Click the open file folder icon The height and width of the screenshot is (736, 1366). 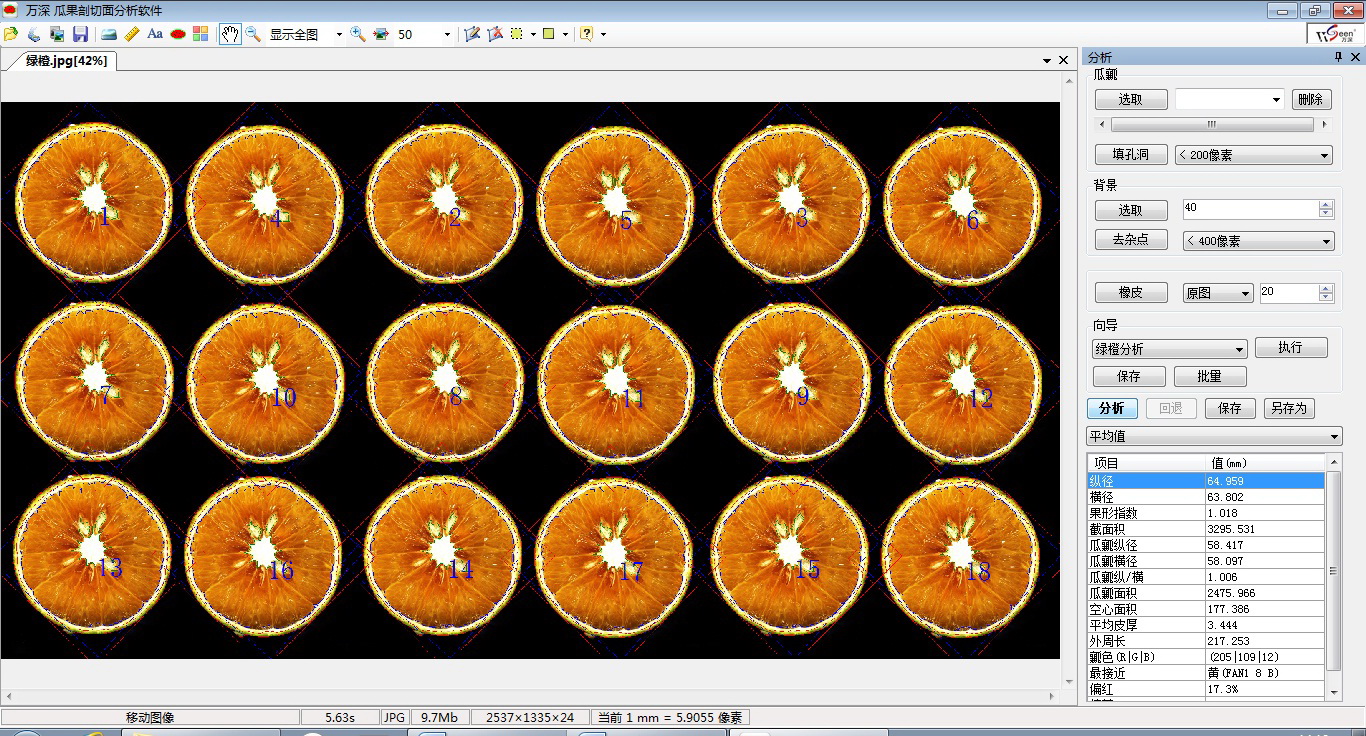point(11,34)
